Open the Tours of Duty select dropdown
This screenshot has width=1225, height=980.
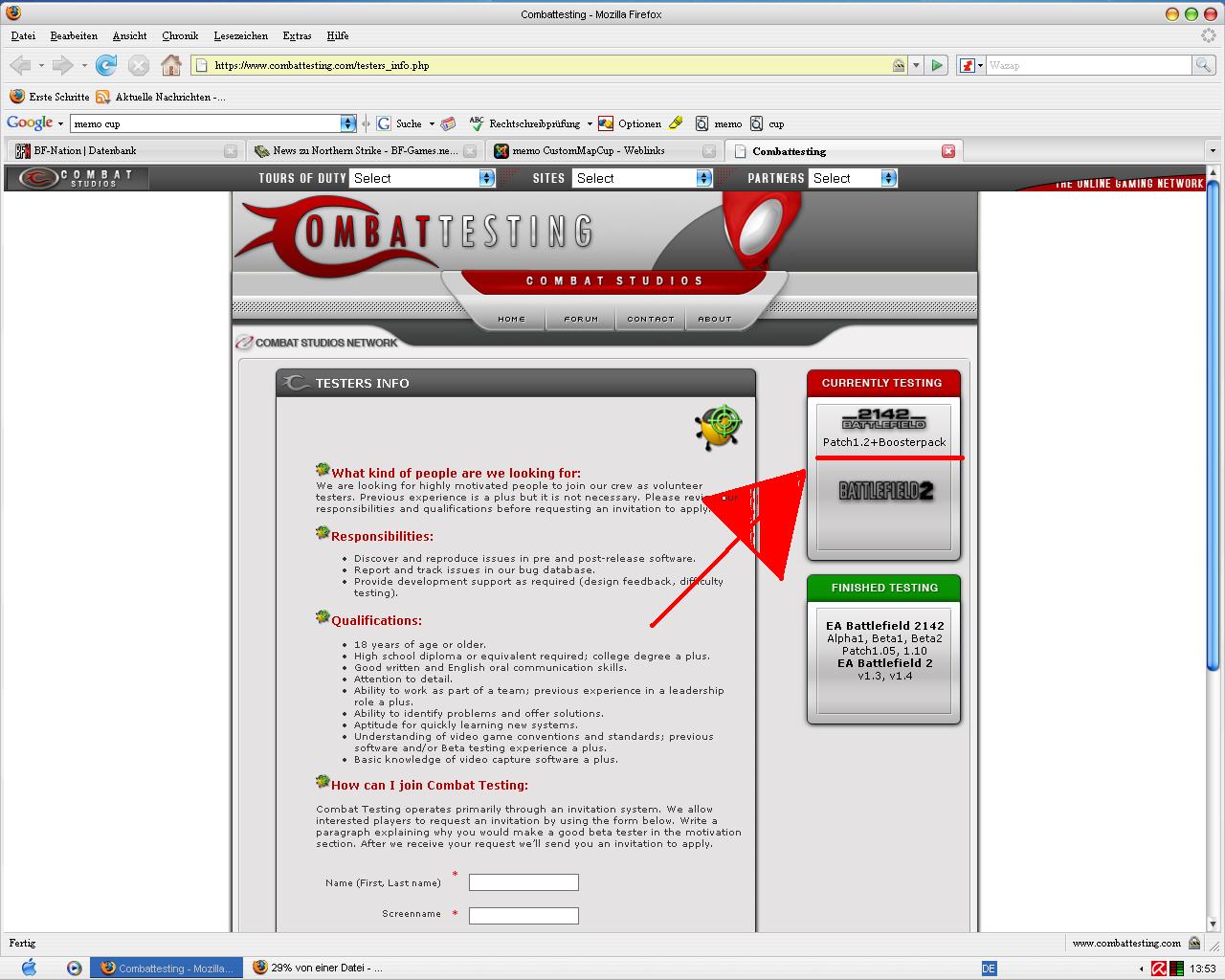422,178
